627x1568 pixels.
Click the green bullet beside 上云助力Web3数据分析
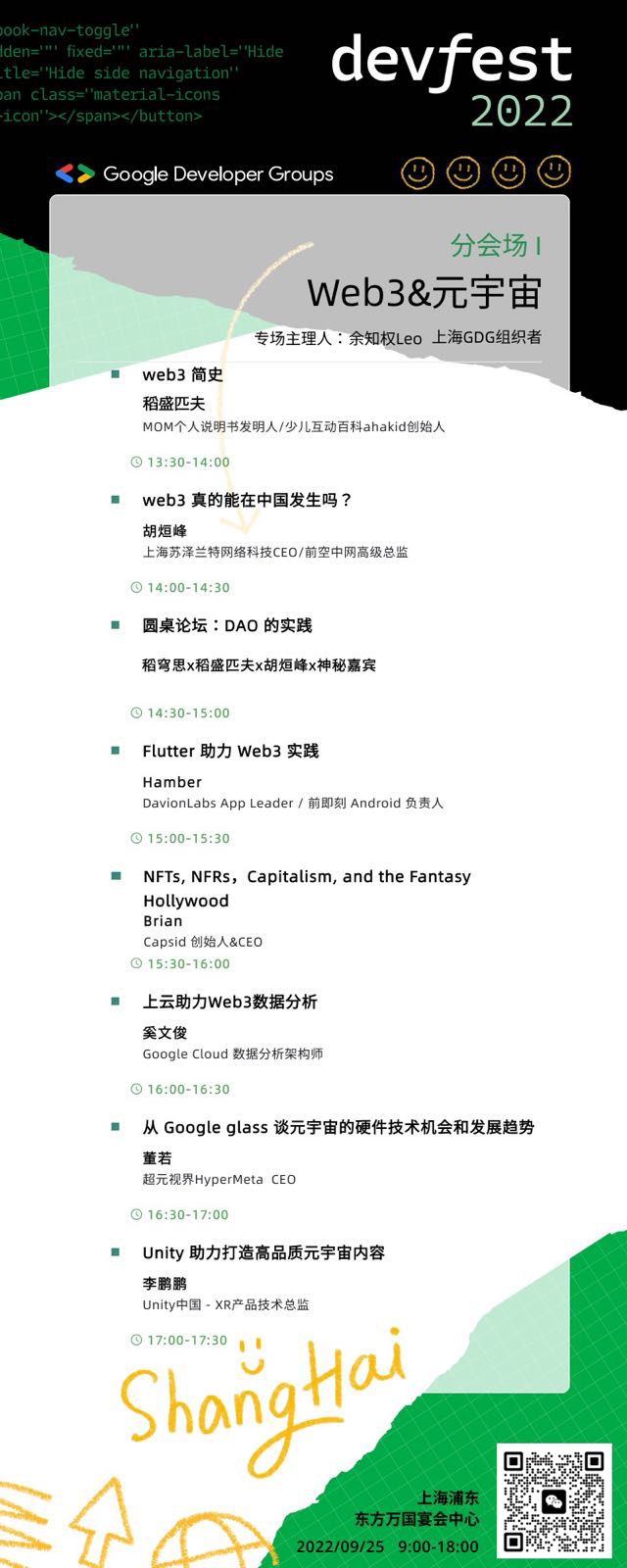pyautogui.click(x=116, y=1002)
